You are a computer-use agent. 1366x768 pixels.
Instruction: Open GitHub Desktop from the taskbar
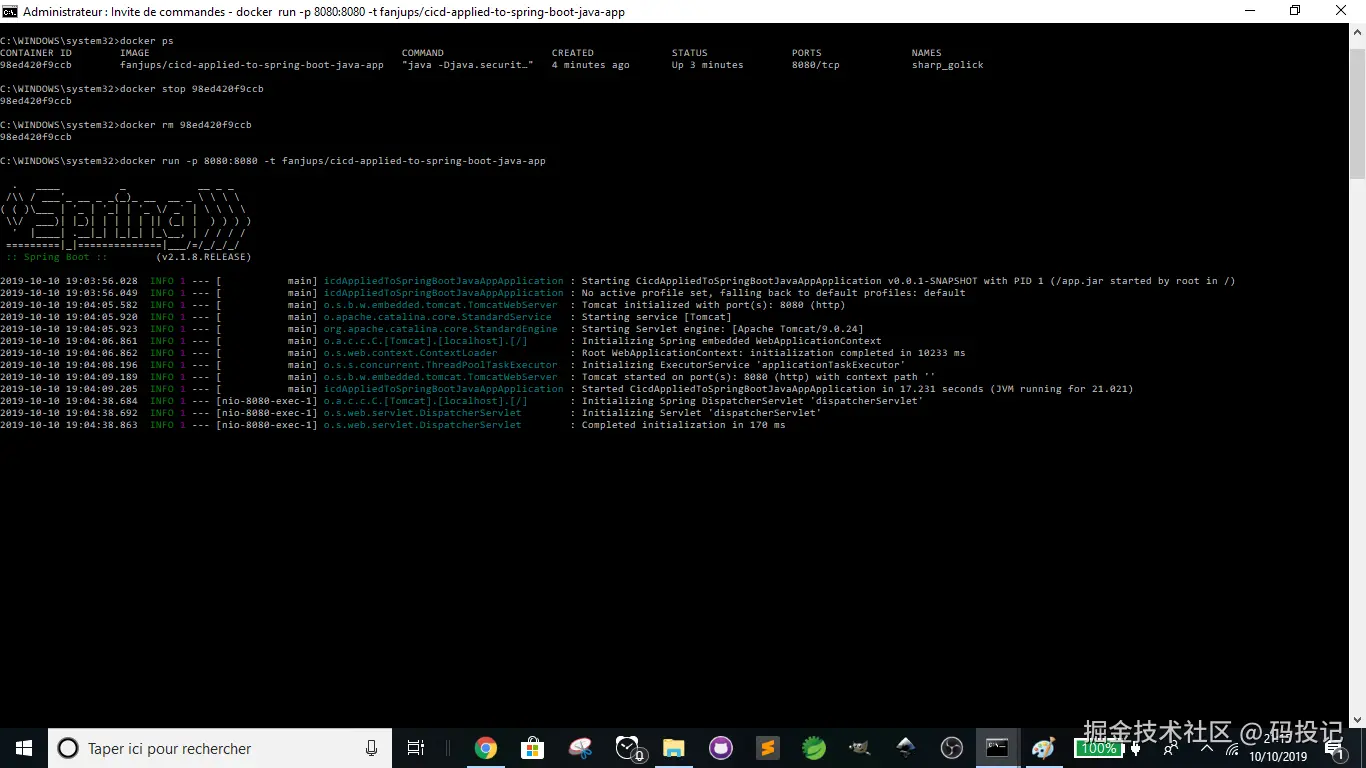pyautogui.click(x=721, y=748)
